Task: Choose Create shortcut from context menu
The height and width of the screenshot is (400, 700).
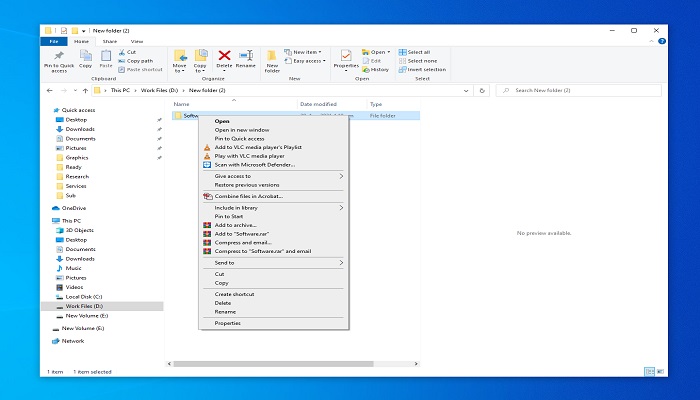Action: click(x=234, y=294)
